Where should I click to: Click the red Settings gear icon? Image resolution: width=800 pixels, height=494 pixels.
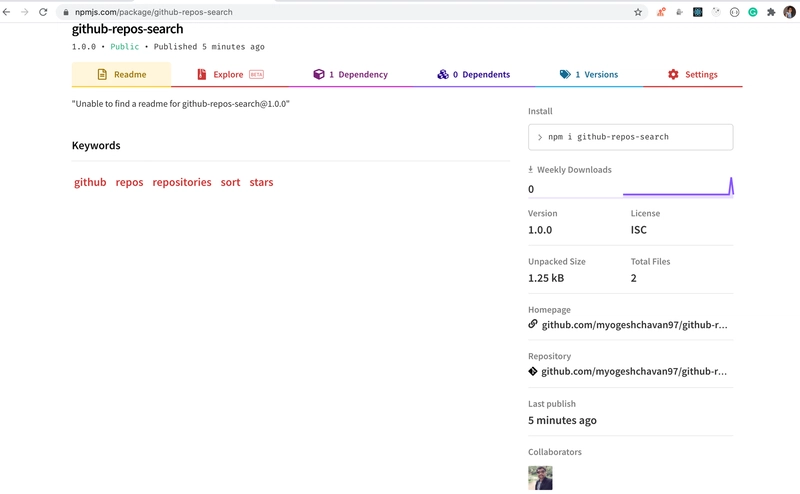click(673, 75)
